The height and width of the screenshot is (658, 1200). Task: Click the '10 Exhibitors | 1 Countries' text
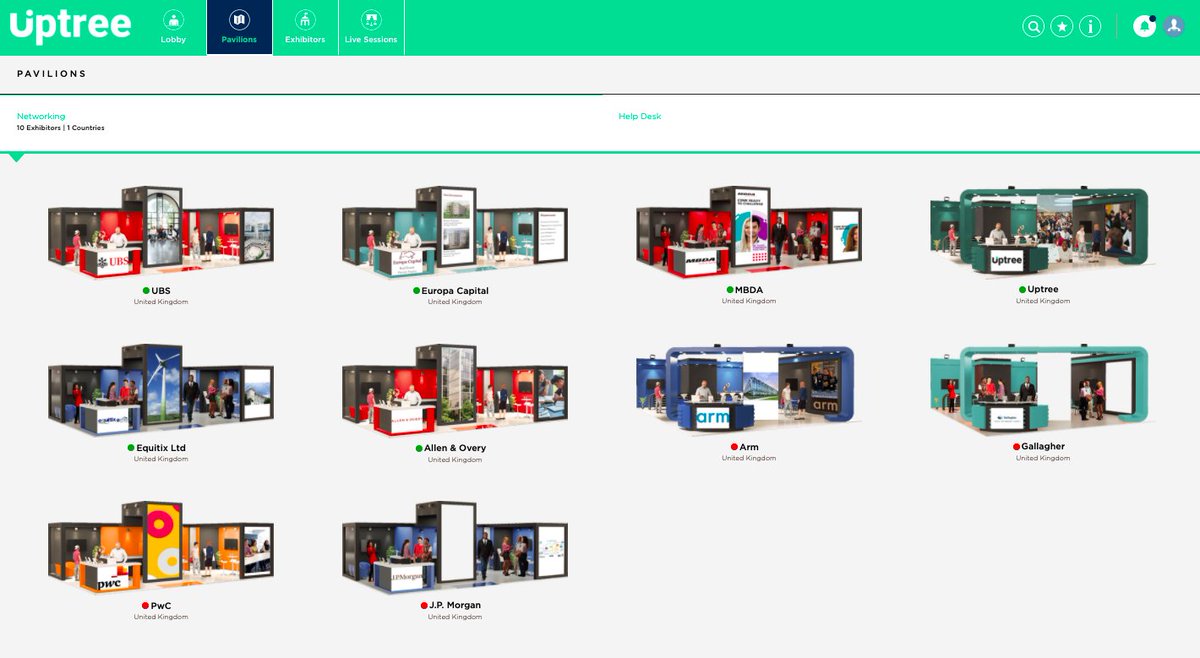coord(60,128)
